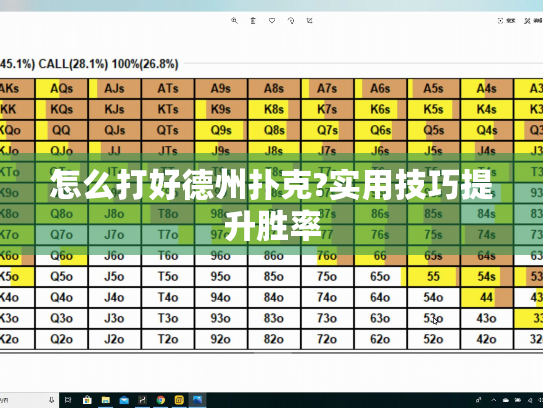Screen dimensions: 543x408
Task: Choose the K8s cell
Action: click(274, 109)
